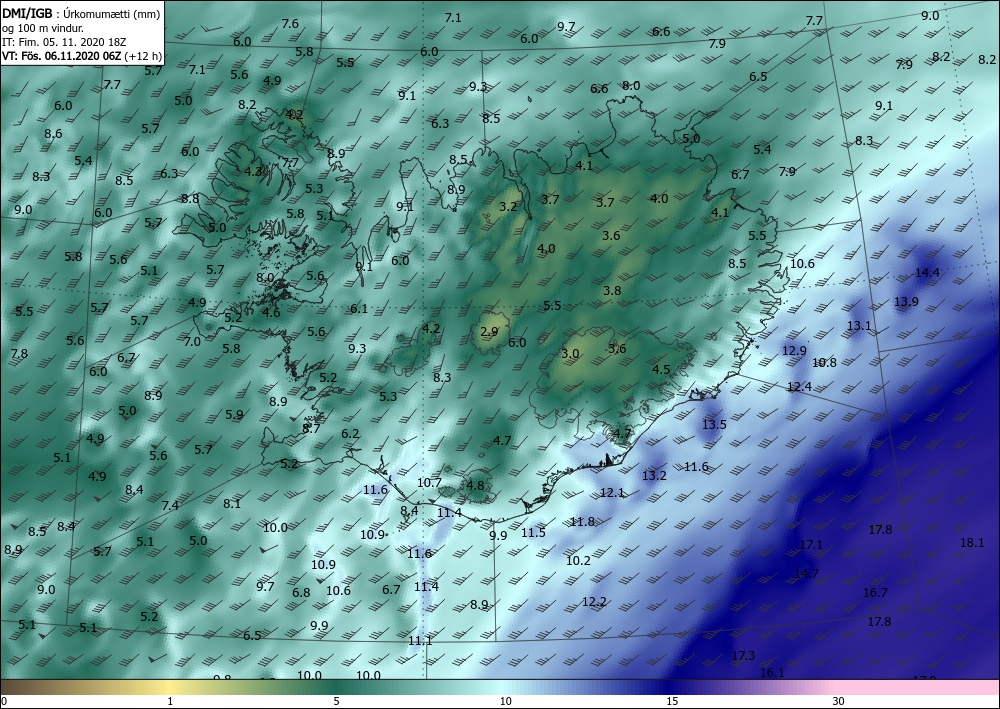Click the map value "6.2"
The width and height of the screenshot is (1000, 709).
click(350, 434)
